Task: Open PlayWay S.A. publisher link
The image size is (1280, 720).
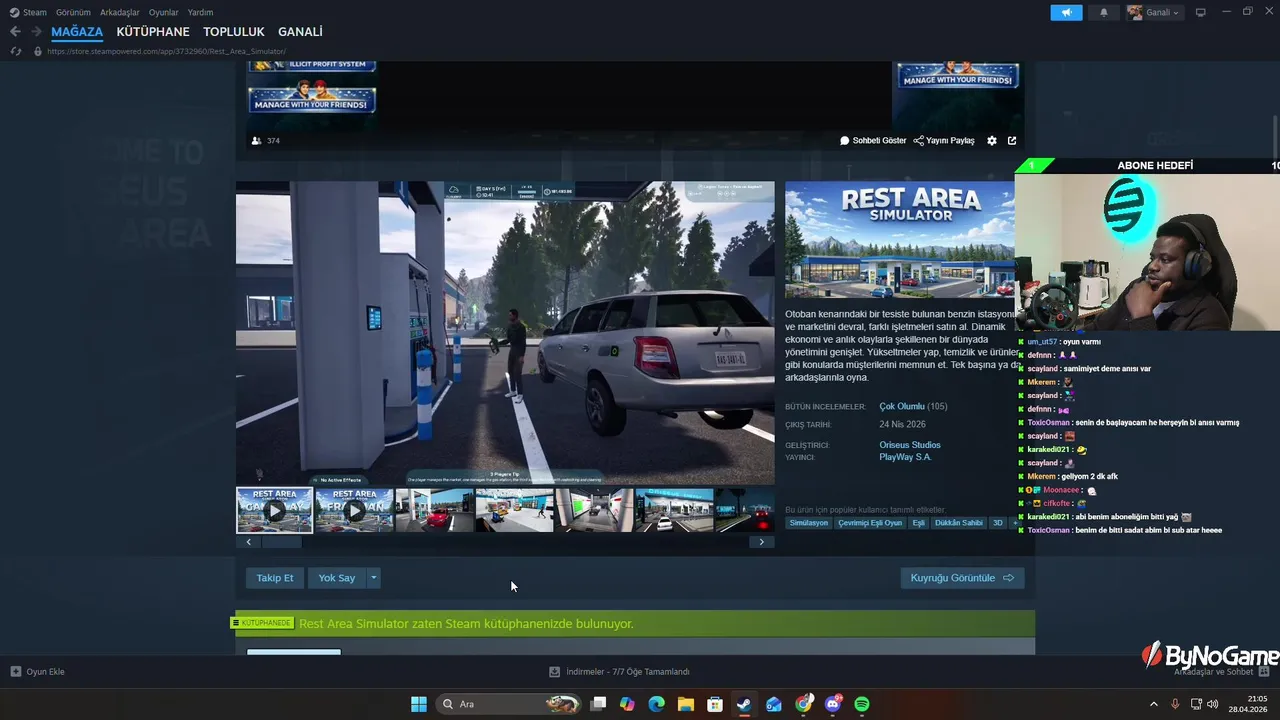Action: click(x=905, y=457)
